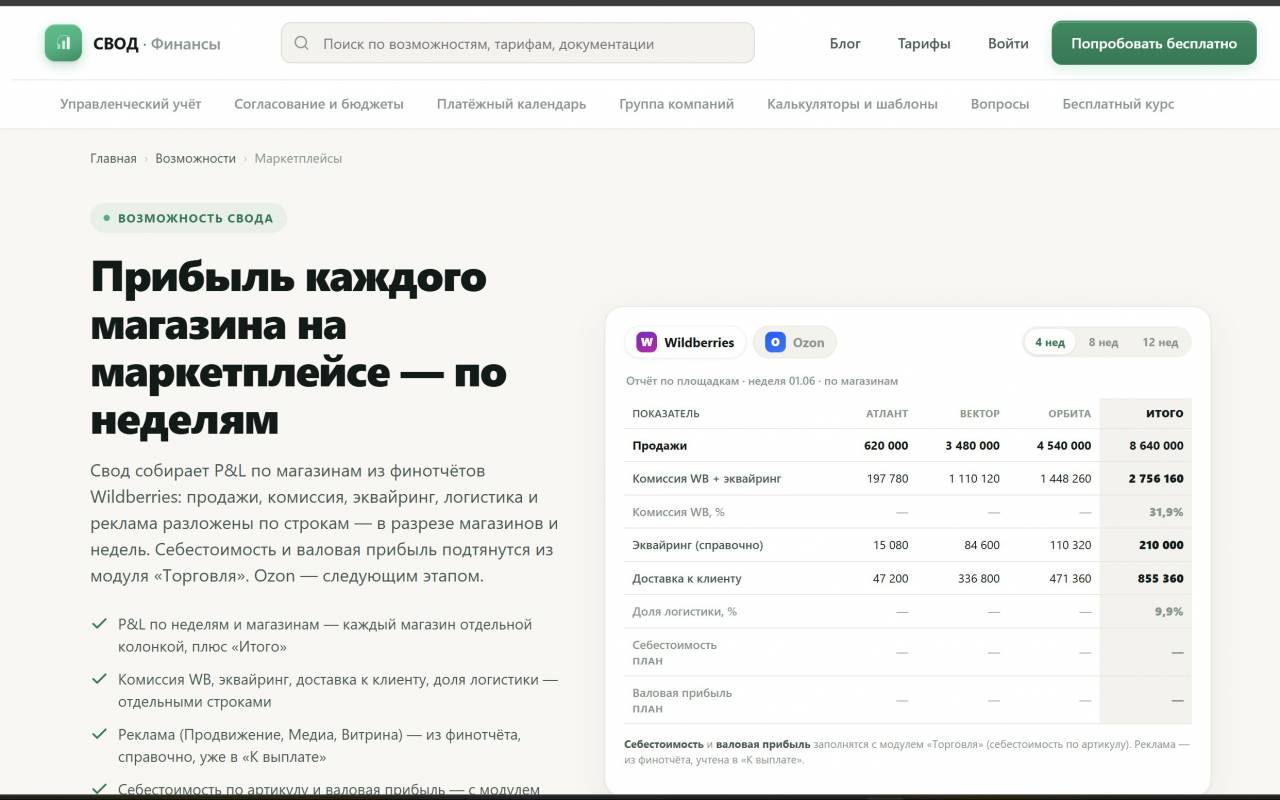Image resolution: width=1280 pixels, height=800 pixels.
Task: Open the Вопросы menu item
Action: (1000, 104)
